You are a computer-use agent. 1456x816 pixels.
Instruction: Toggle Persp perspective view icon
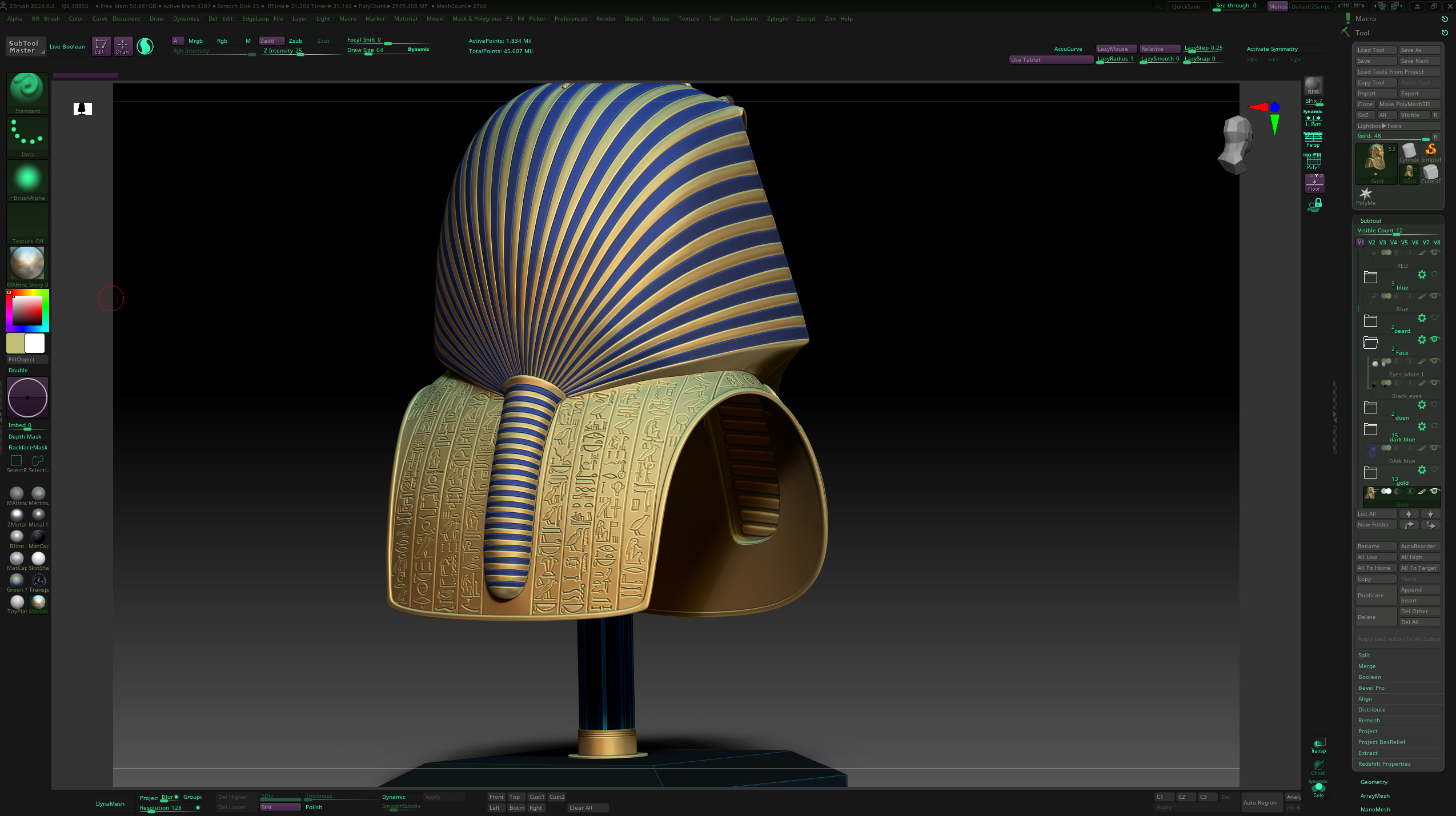(x=1313, y=140)
